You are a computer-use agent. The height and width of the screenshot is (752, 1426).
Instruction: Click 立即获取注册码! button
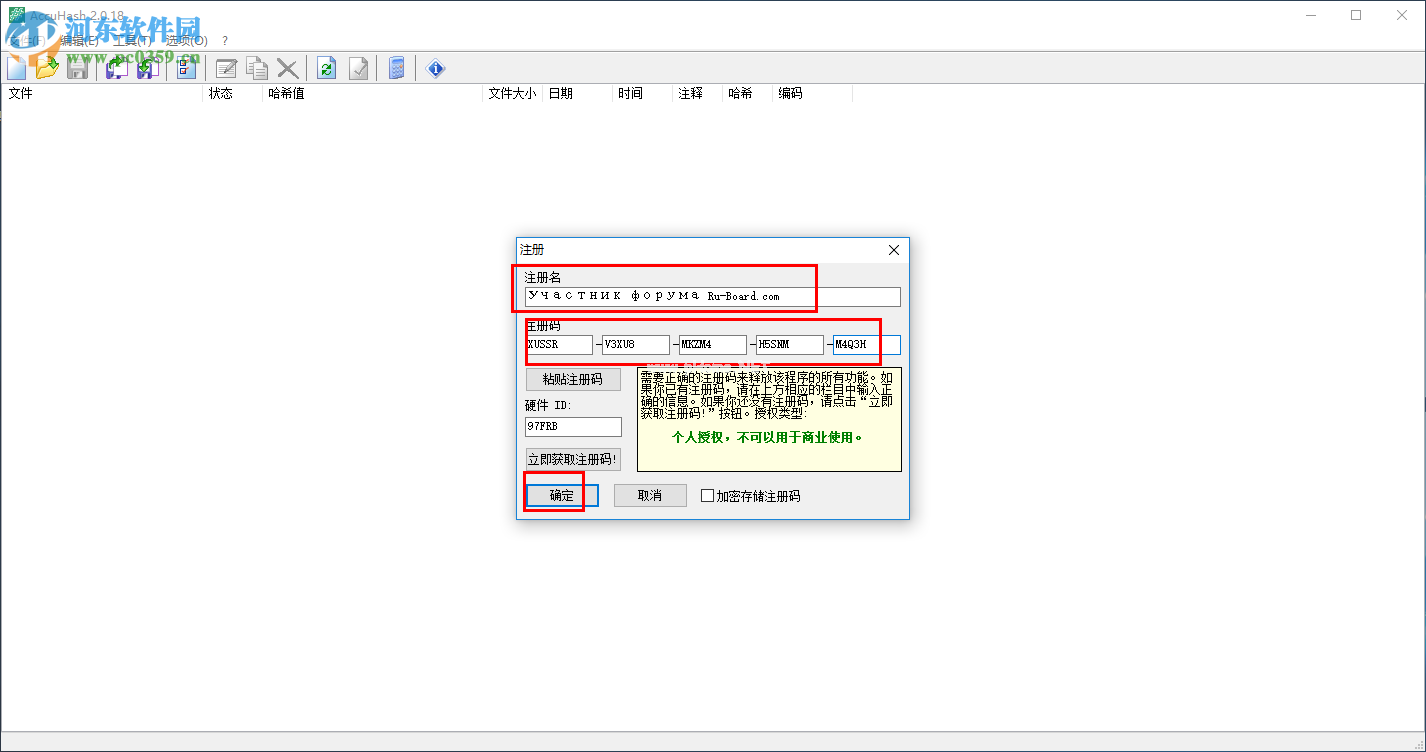click(572, 459)
